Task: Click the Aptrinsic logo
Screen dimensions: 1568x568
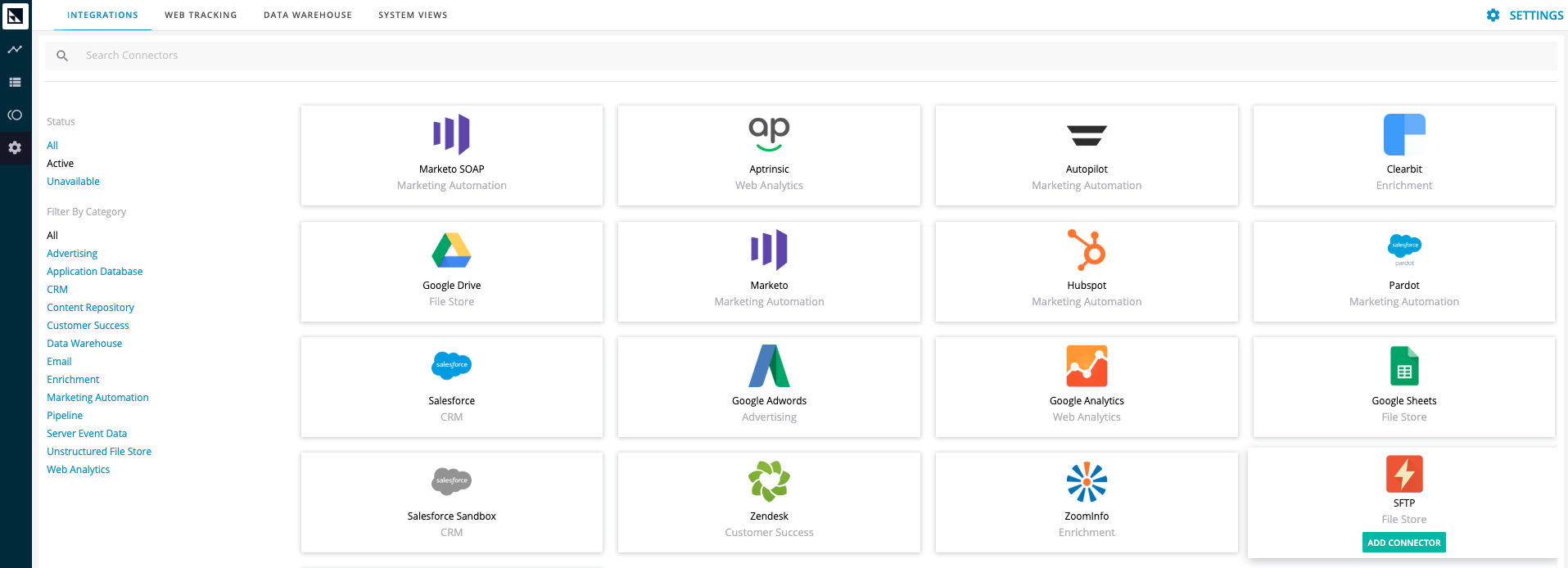Action: (x=769, y=134)
